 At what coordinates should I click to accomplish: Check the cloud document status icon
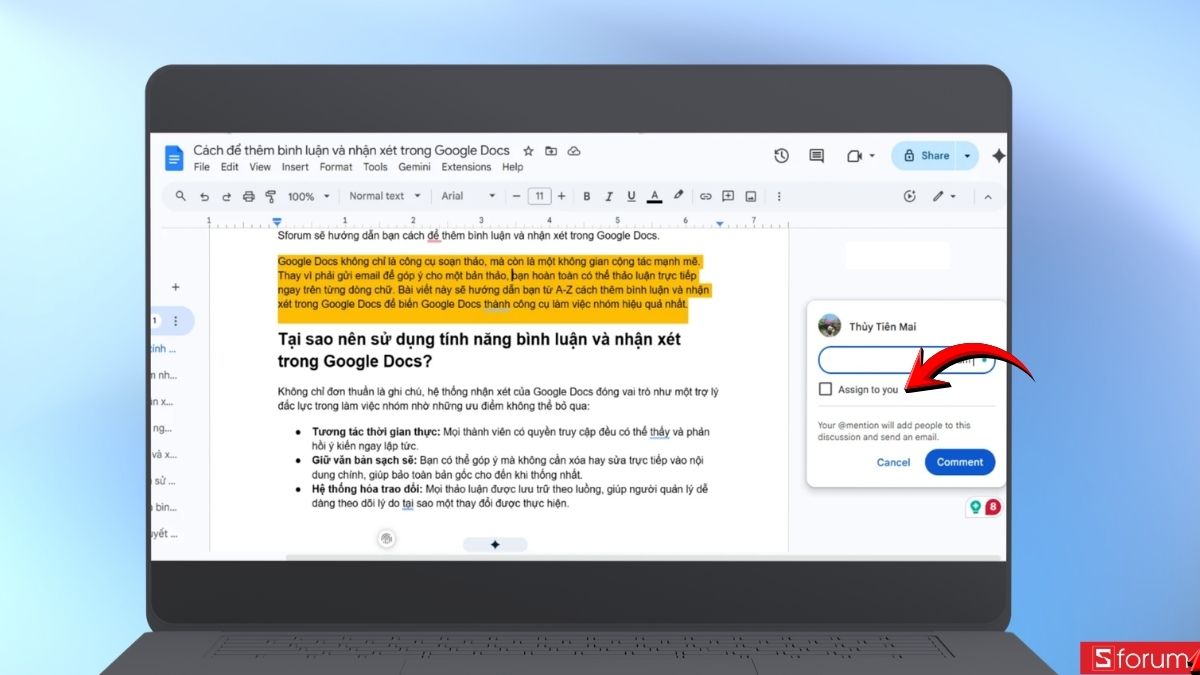[574, 151]
